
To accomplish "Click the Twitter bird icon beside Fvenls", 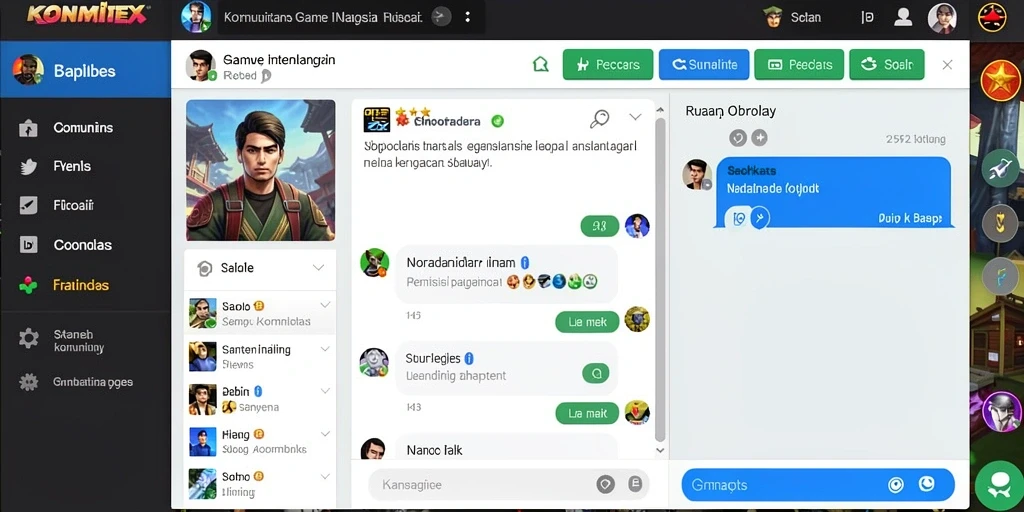I will pos(29,167).
